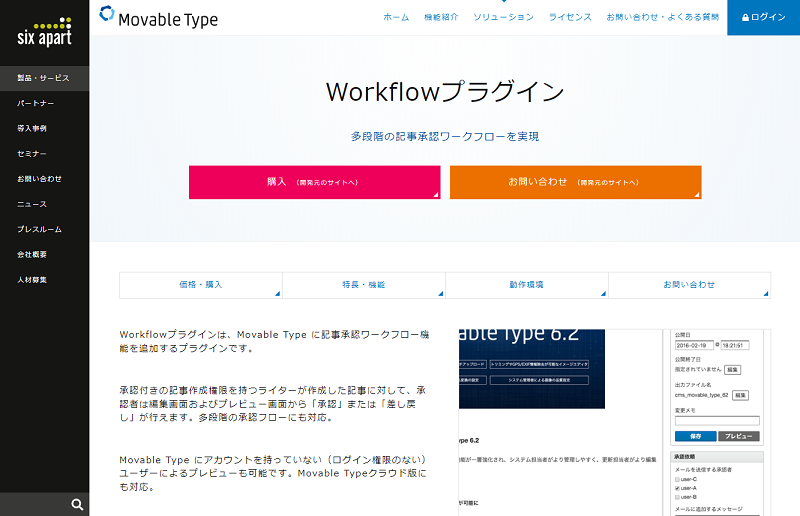Click the pink 購入 button

(x=314, y=182)
